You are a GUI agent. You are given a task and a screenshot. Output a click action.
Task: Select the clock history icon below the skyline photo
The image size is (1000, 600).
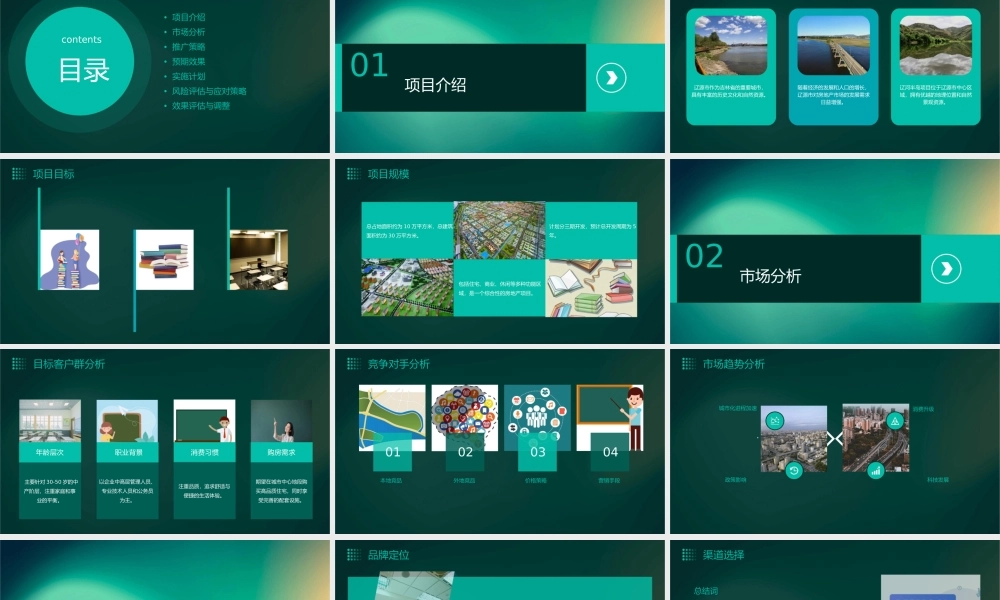pyautogui.click(x=793, y=471)
